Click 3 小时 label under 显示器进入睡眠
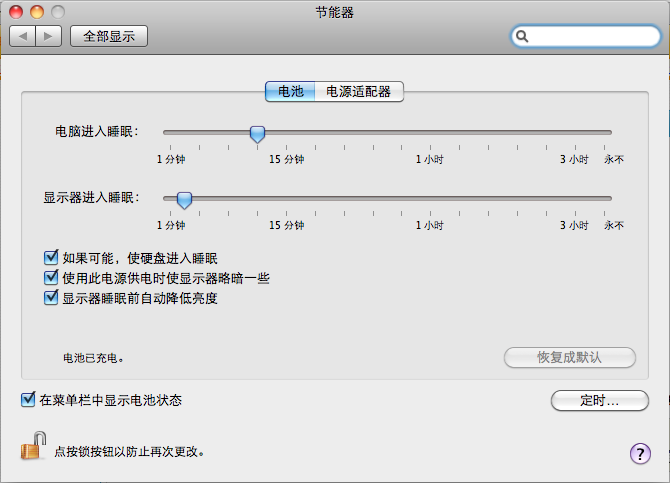670x483 pixels. pos(574,225)
